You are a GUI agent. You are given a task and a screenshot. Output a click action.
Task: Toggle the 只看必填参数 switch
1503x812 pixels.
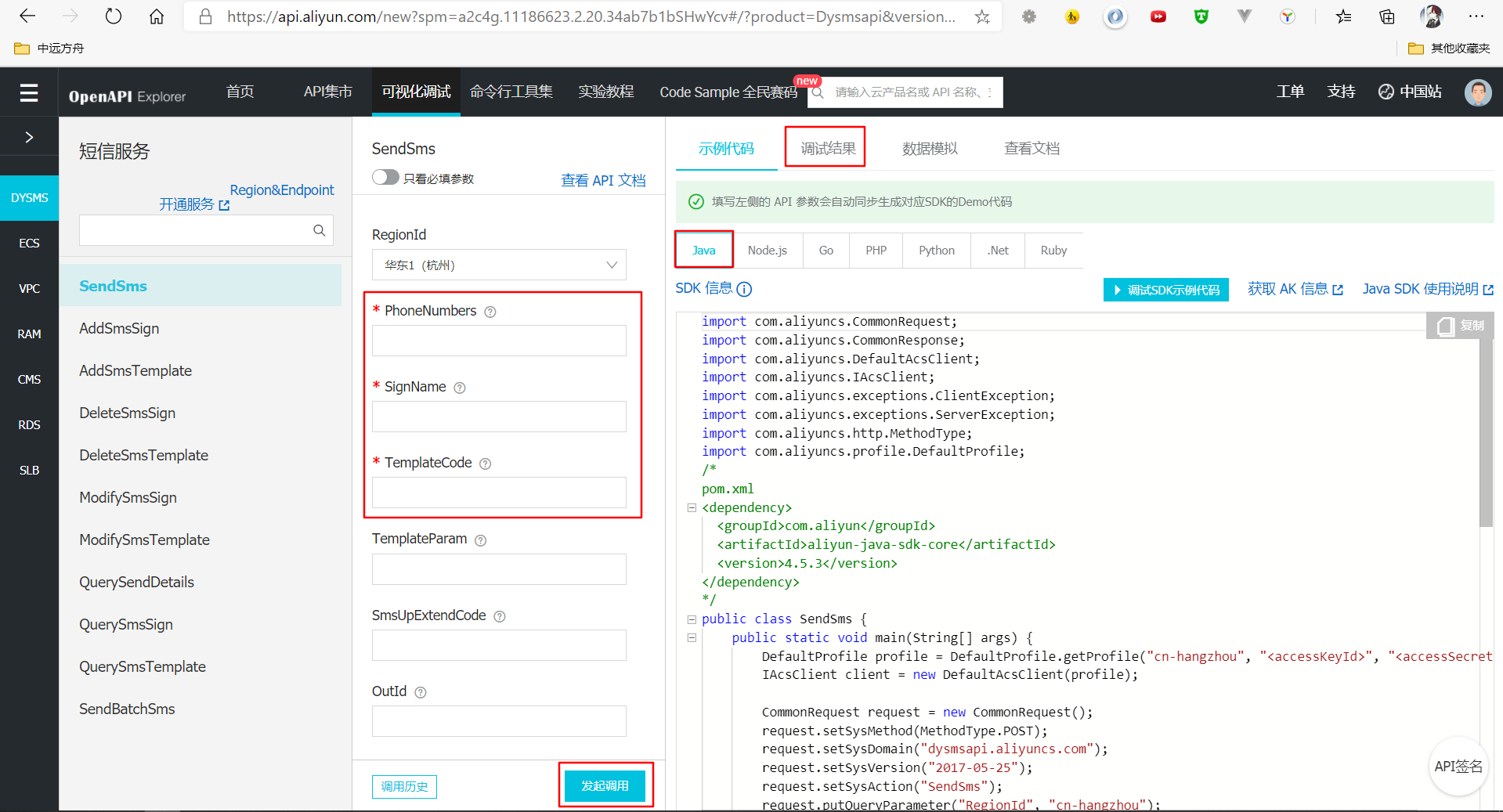point(385,177)
